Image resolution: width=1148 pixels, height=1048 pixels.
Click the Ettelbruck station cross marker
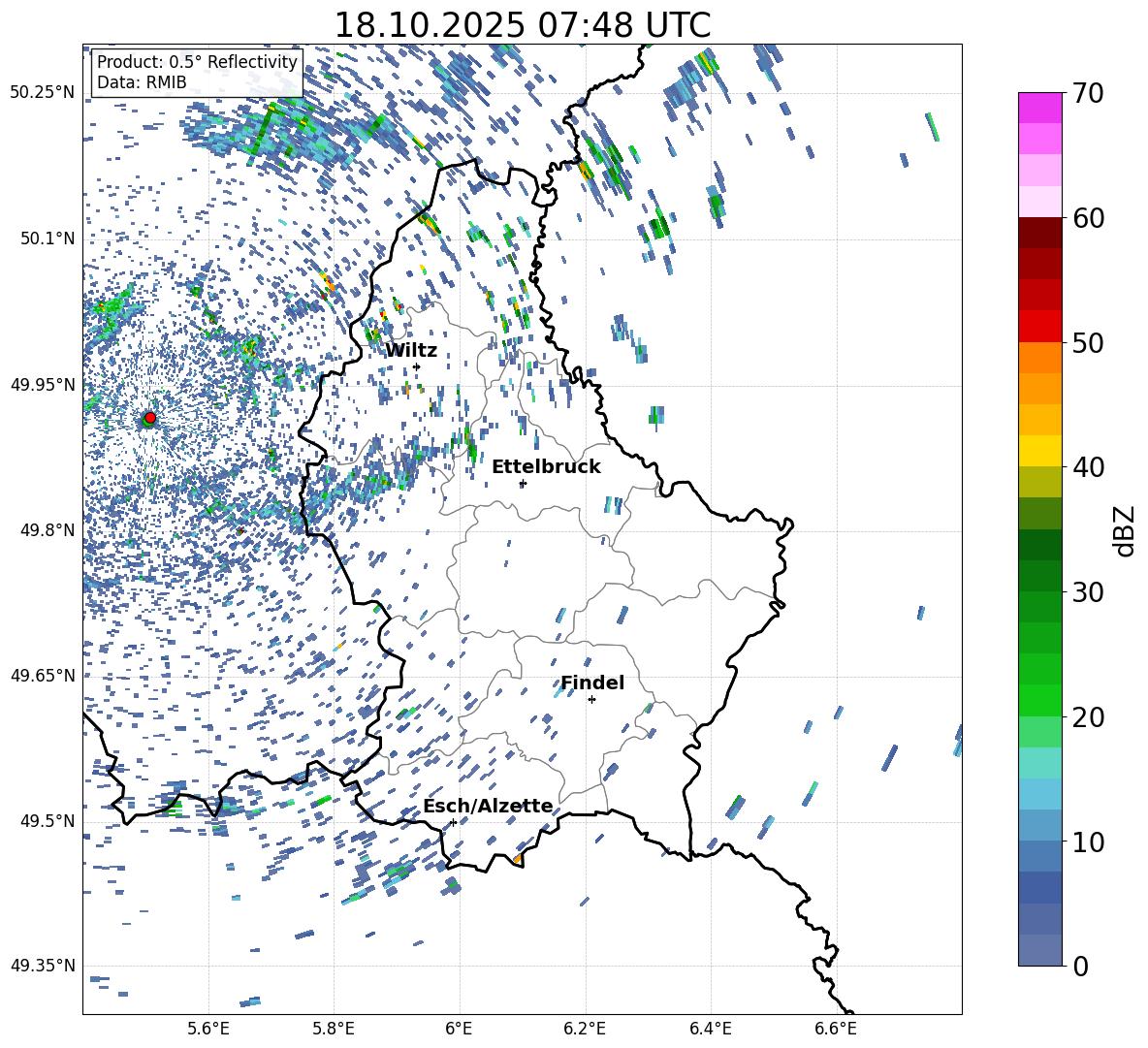click(x=522, y=483)
